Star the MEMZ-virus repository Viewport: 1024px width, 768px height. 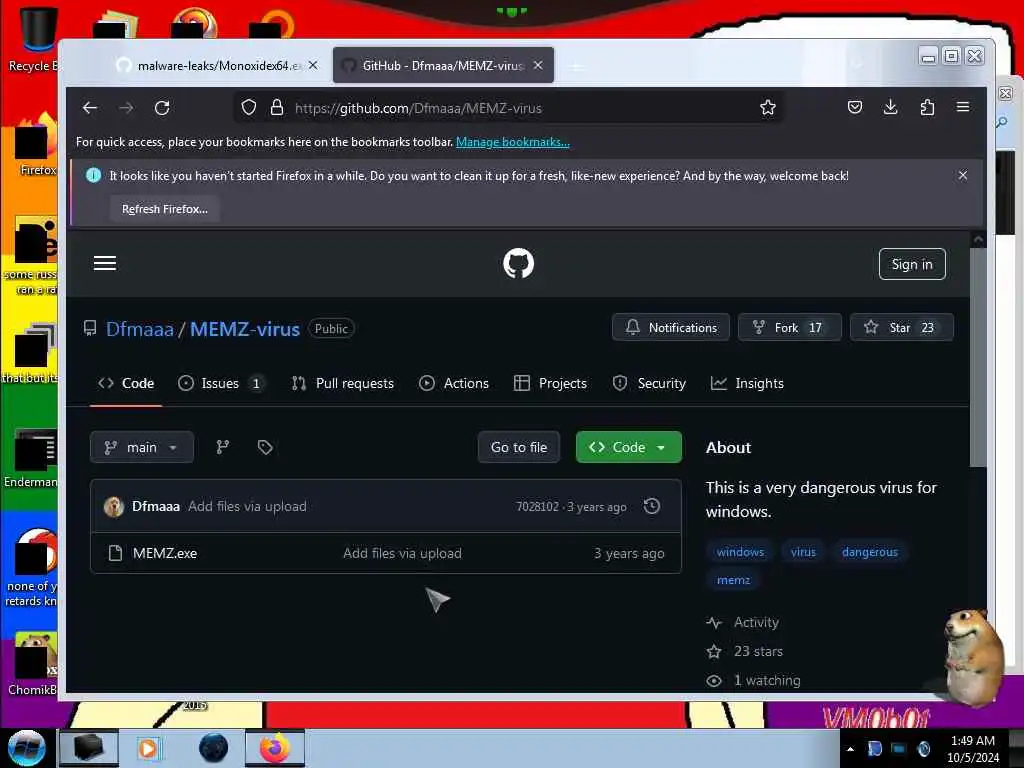point(901,327)
